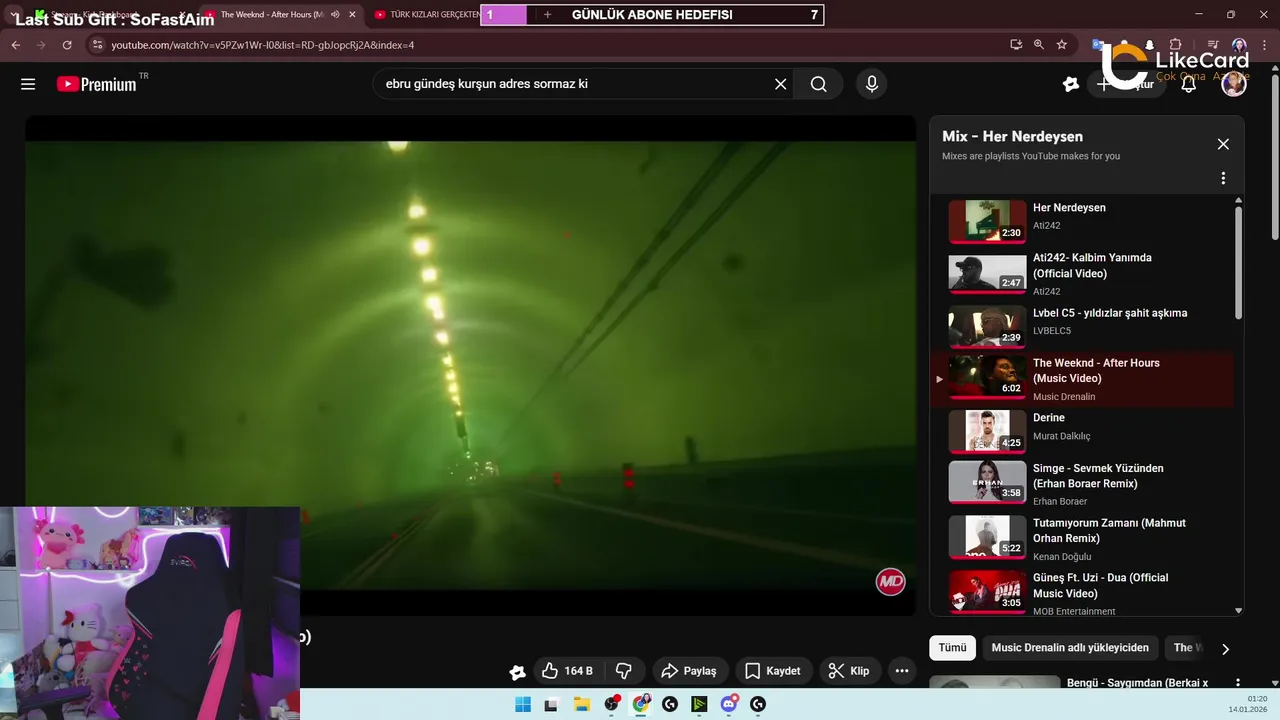Screen dimensions: 1280x720
Task: Switch to TÜRK KIZLARI GERÇEKTEN tab
Action: click(425, 15)
